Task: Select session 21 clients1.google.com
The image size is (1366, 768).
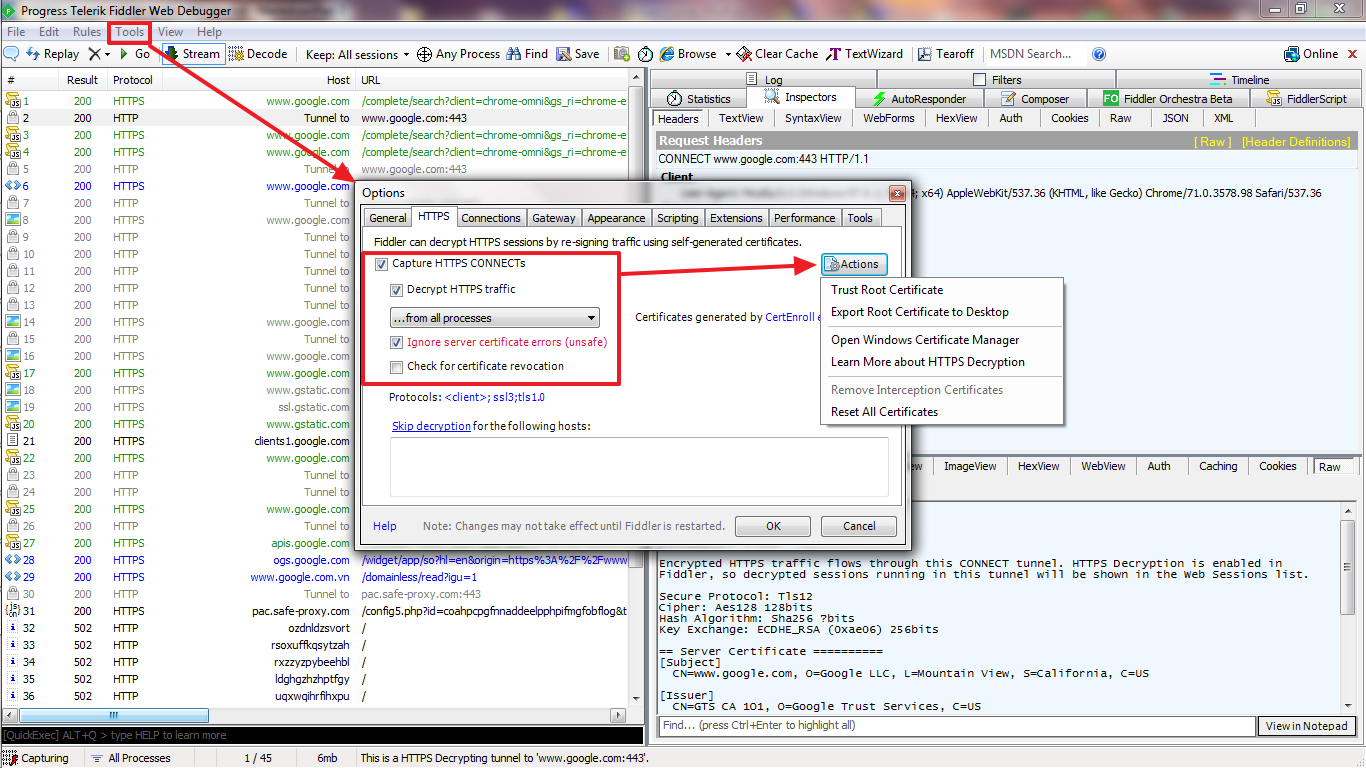Action: pos(316,441)
